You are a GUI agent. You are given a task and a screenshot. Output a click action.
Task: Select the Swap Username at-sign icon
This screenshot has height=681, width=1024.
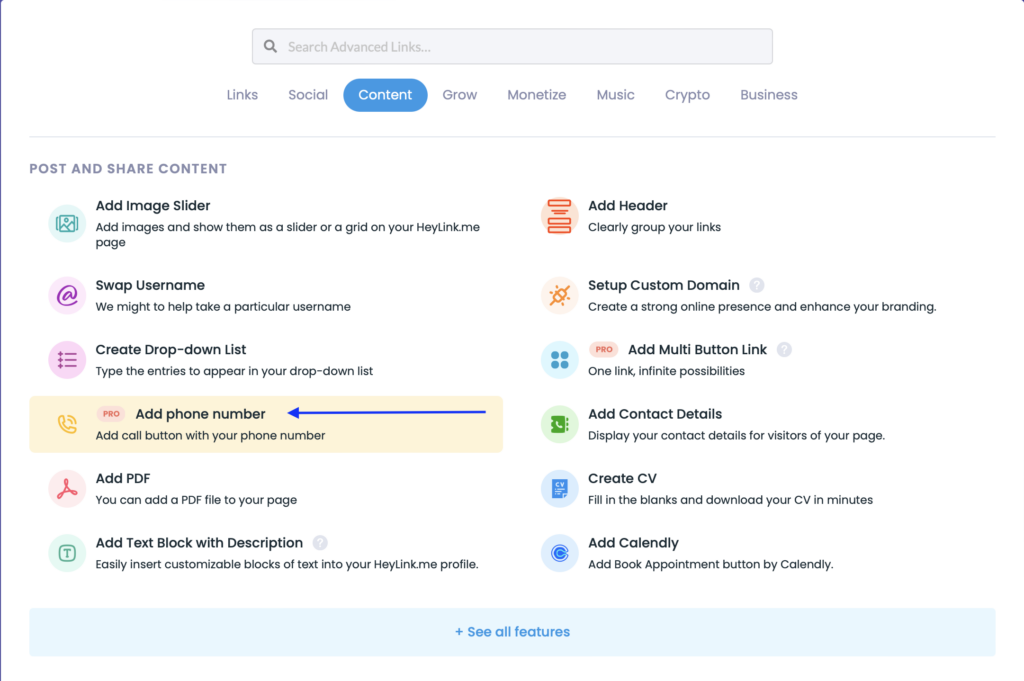(67, 296)
